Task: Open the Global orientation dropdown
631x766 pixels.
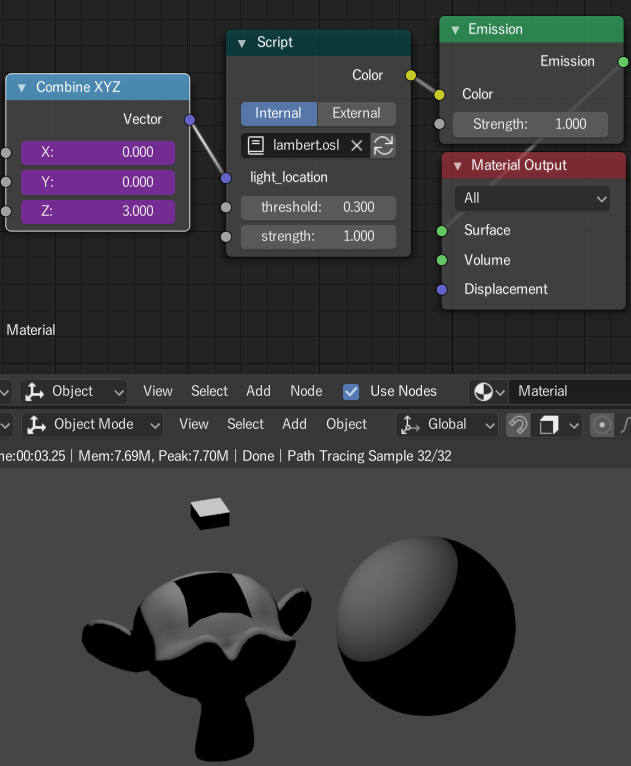Action: coord(447,425)
